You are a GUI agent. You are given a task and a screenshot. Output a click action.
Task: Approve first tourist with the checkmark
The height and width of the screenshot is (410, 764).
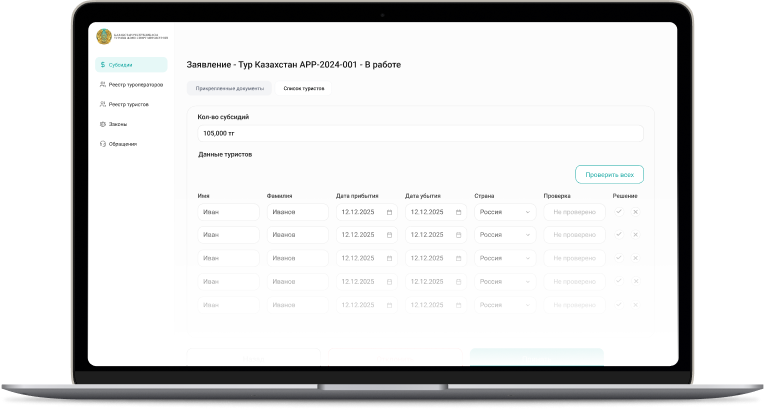(619, 211)
